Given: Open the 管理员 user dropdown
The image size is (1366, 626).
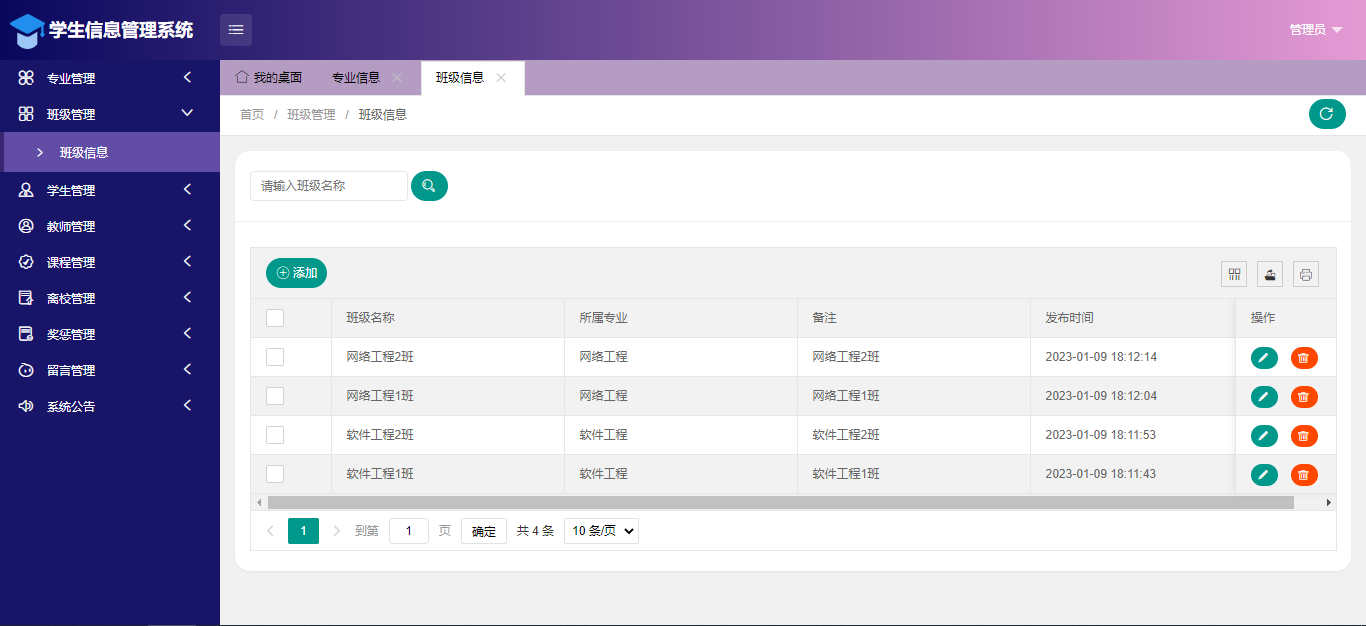Looking at the screenshot, I should 1315,30.
